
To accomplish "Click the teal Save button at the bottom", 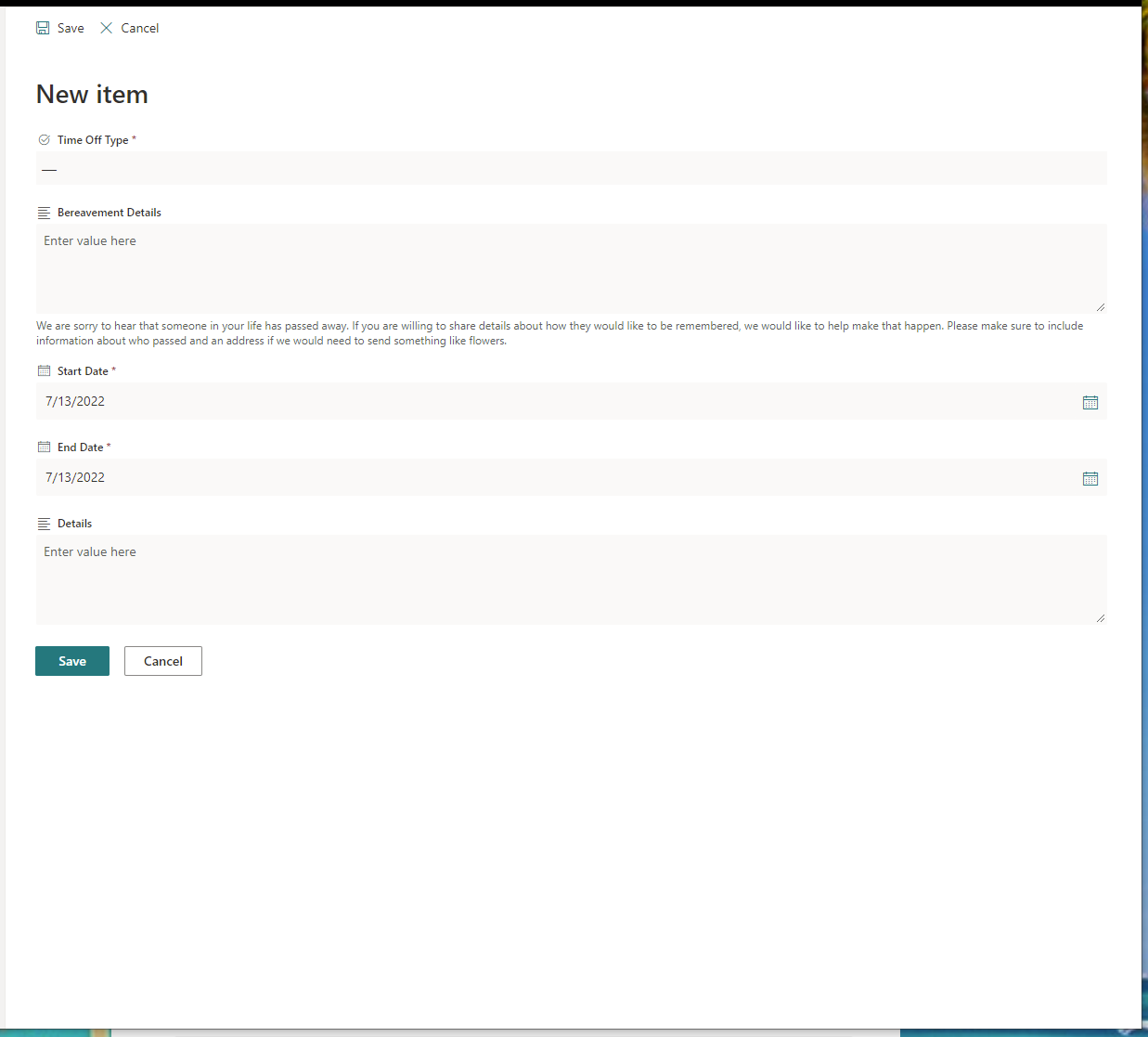I will [x=72, y=661].
